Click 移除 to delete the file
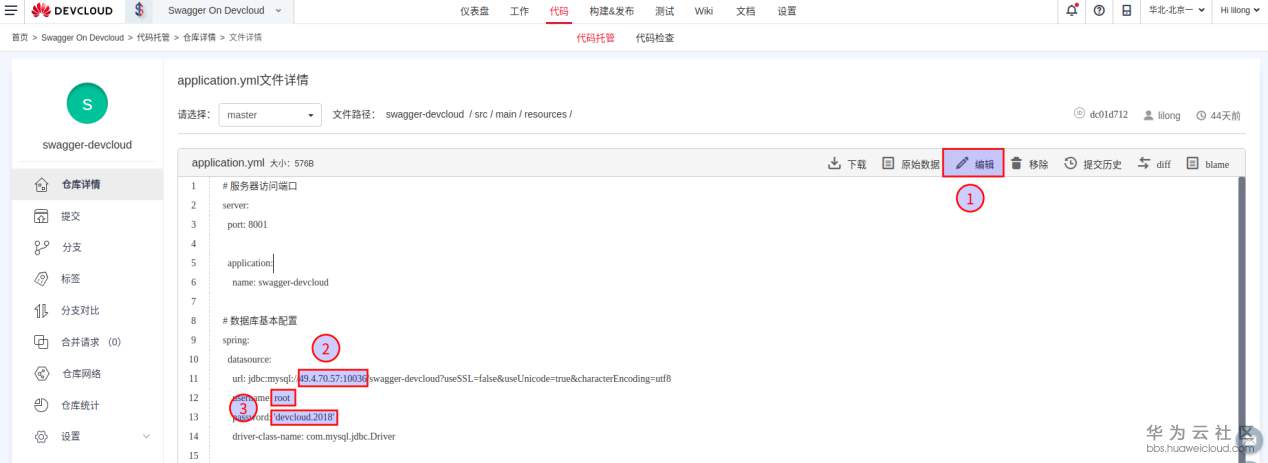This screenshot has width=1268, height=463. pos(1029,164)
